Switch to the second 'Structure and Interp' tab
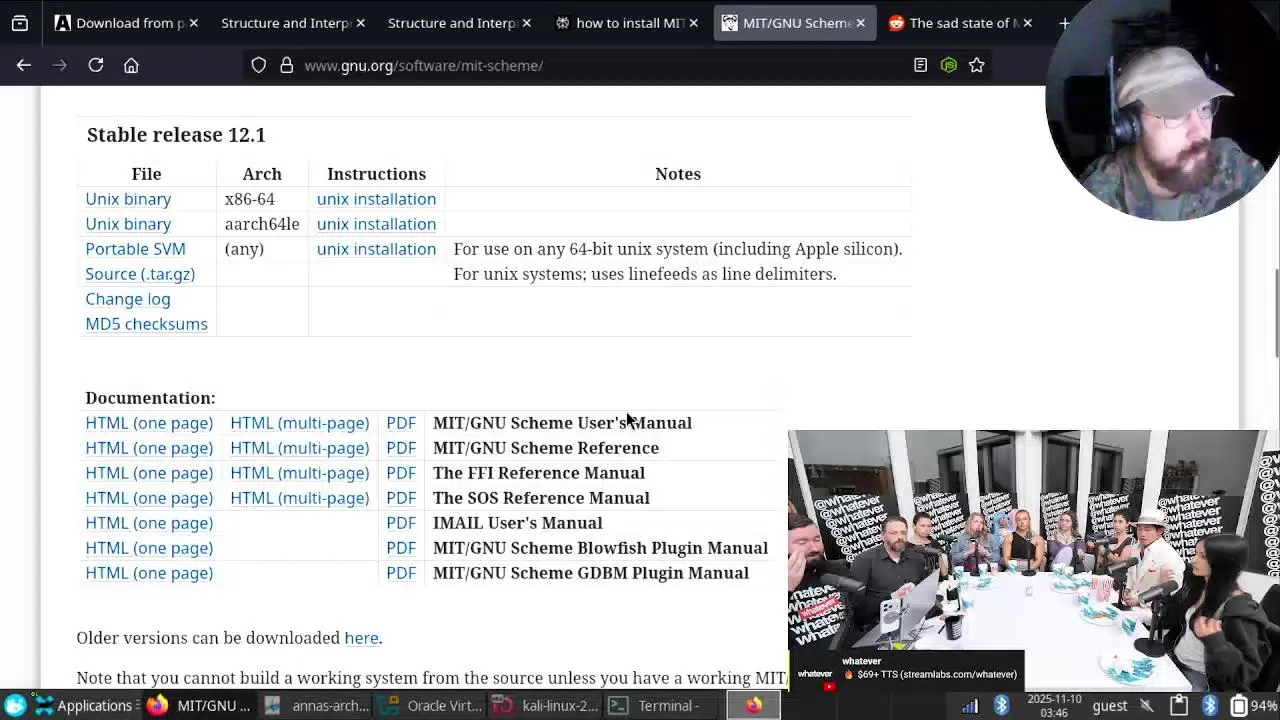1280x720 pixels. pos(459,23)
